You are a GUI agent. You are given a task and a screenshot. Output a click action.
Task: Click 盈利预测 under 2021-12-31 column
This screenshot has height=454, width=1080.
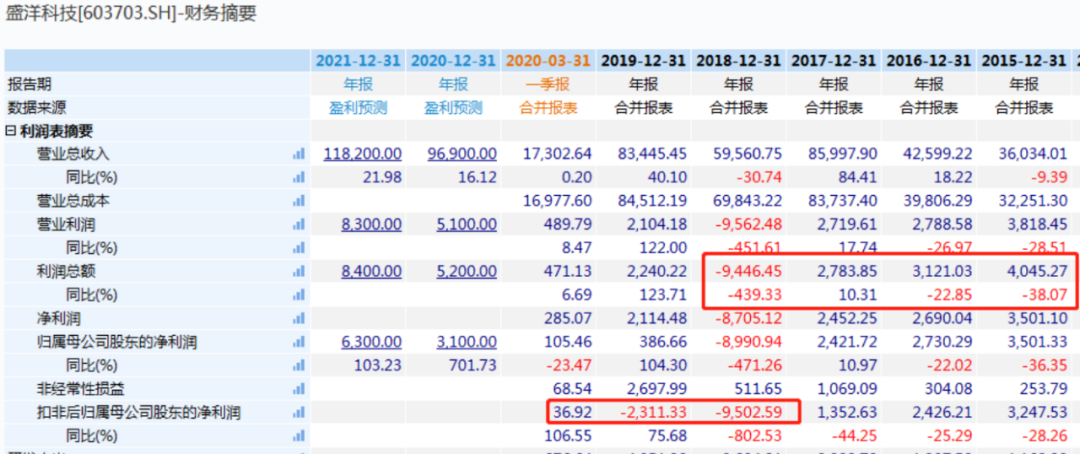click(358, 107)
